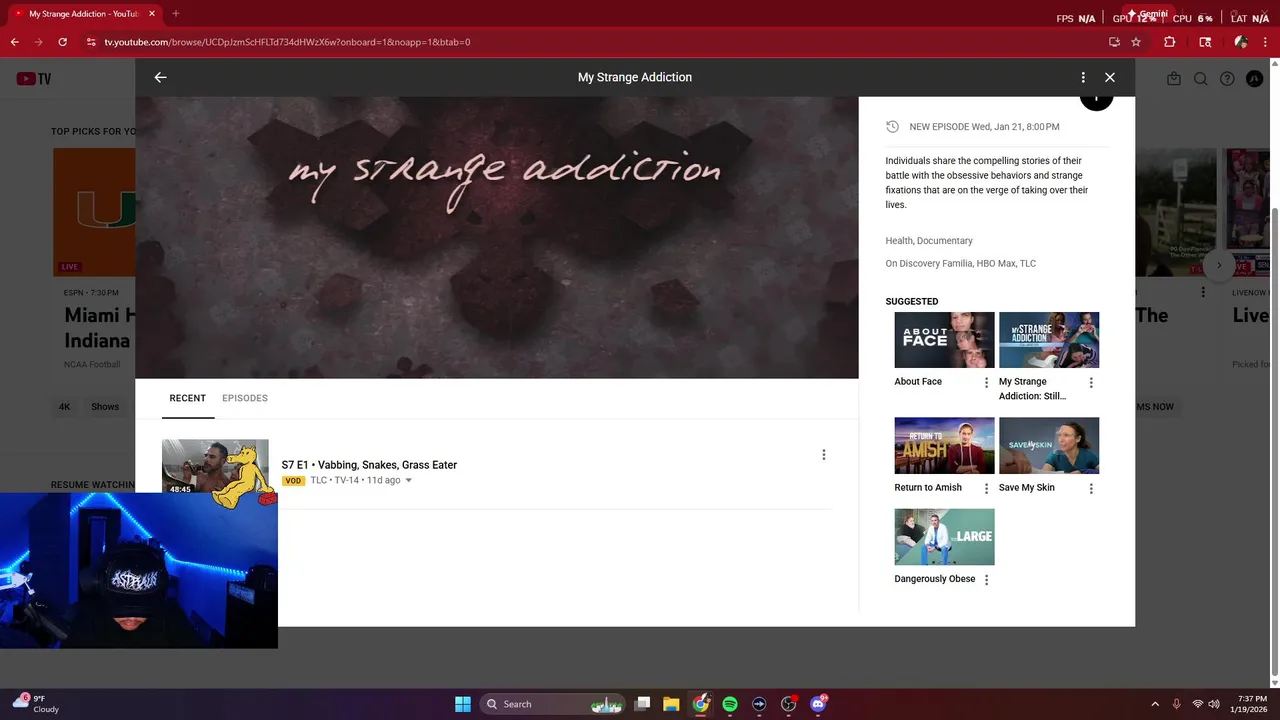Open YouTube TV help icon

click(x=1227, y=79)
